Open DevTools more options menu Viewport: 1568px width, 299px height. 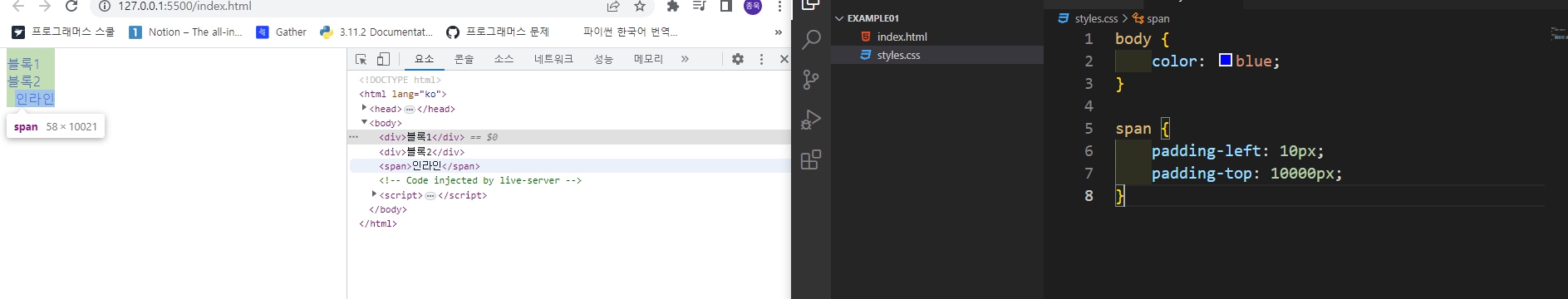tap(761, 59)
